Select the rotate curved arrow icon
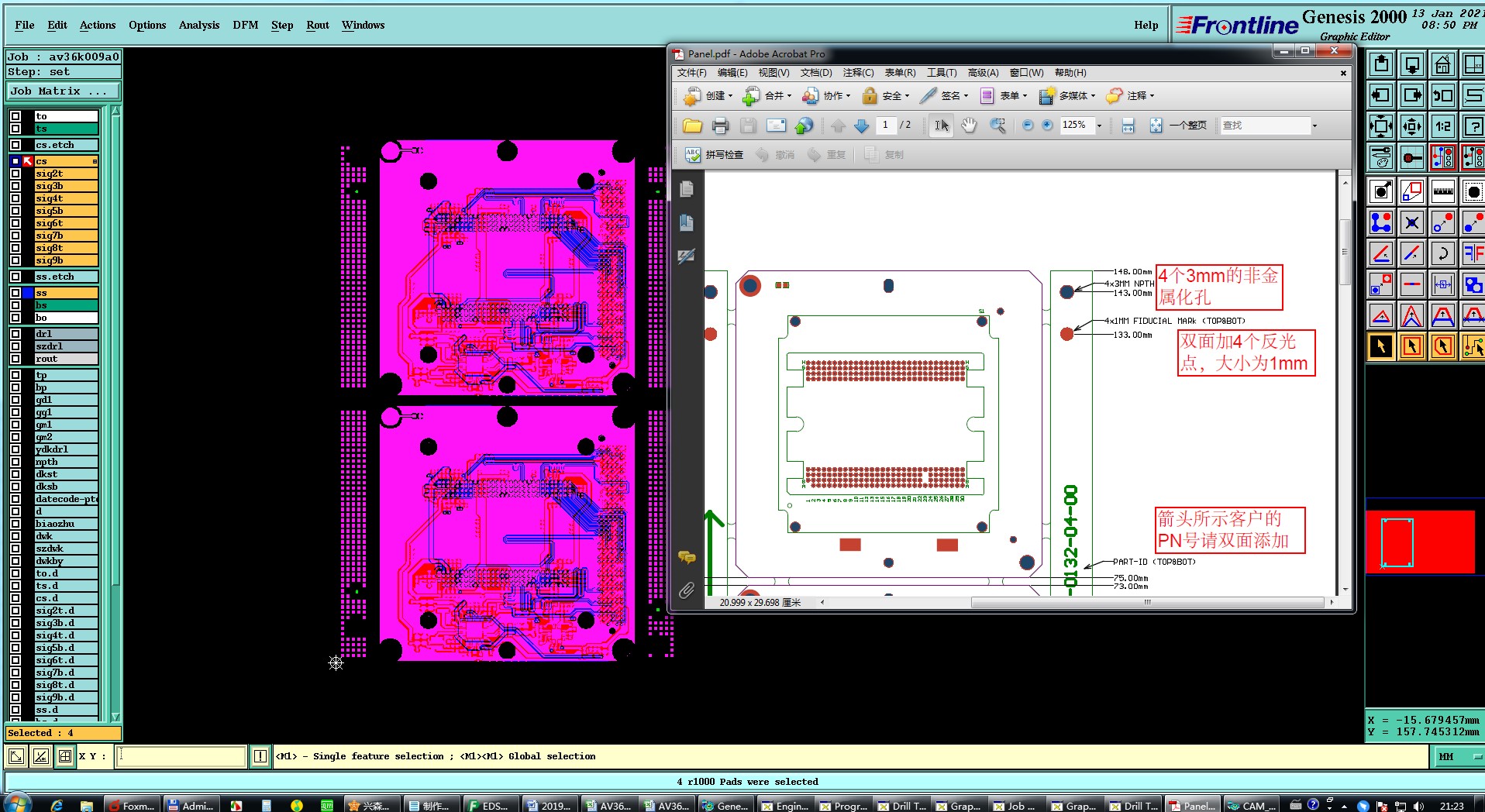 click(x=1442, y=253)
